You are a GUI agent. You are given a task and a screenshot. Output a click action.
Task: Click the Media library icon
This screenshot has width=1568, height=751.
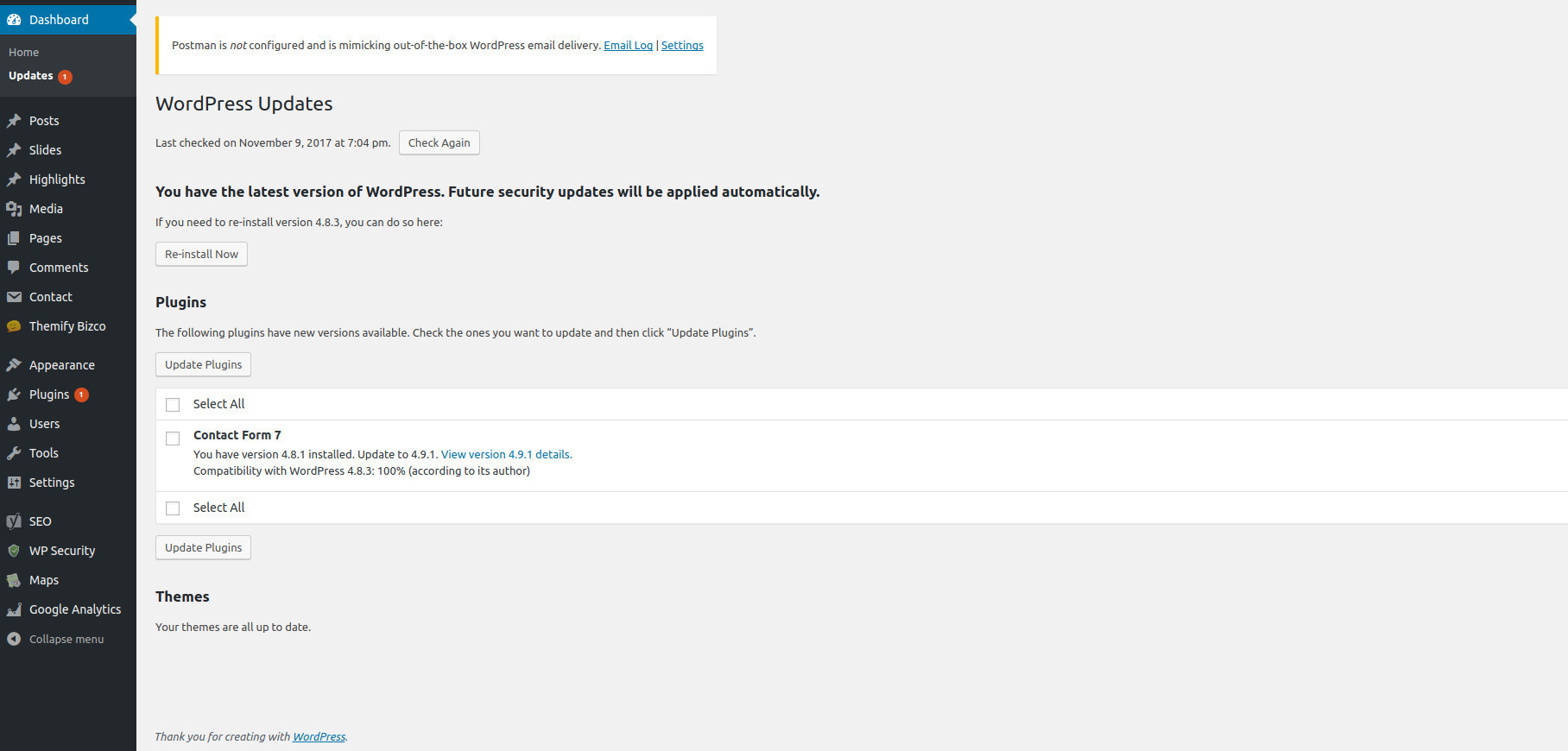(x=14, y=209)
